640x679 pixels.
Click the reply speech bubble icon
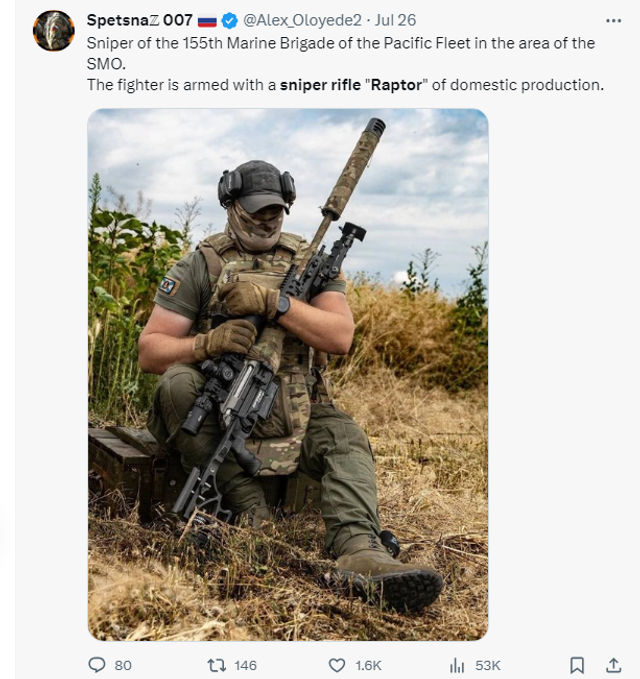click(97, 665)
